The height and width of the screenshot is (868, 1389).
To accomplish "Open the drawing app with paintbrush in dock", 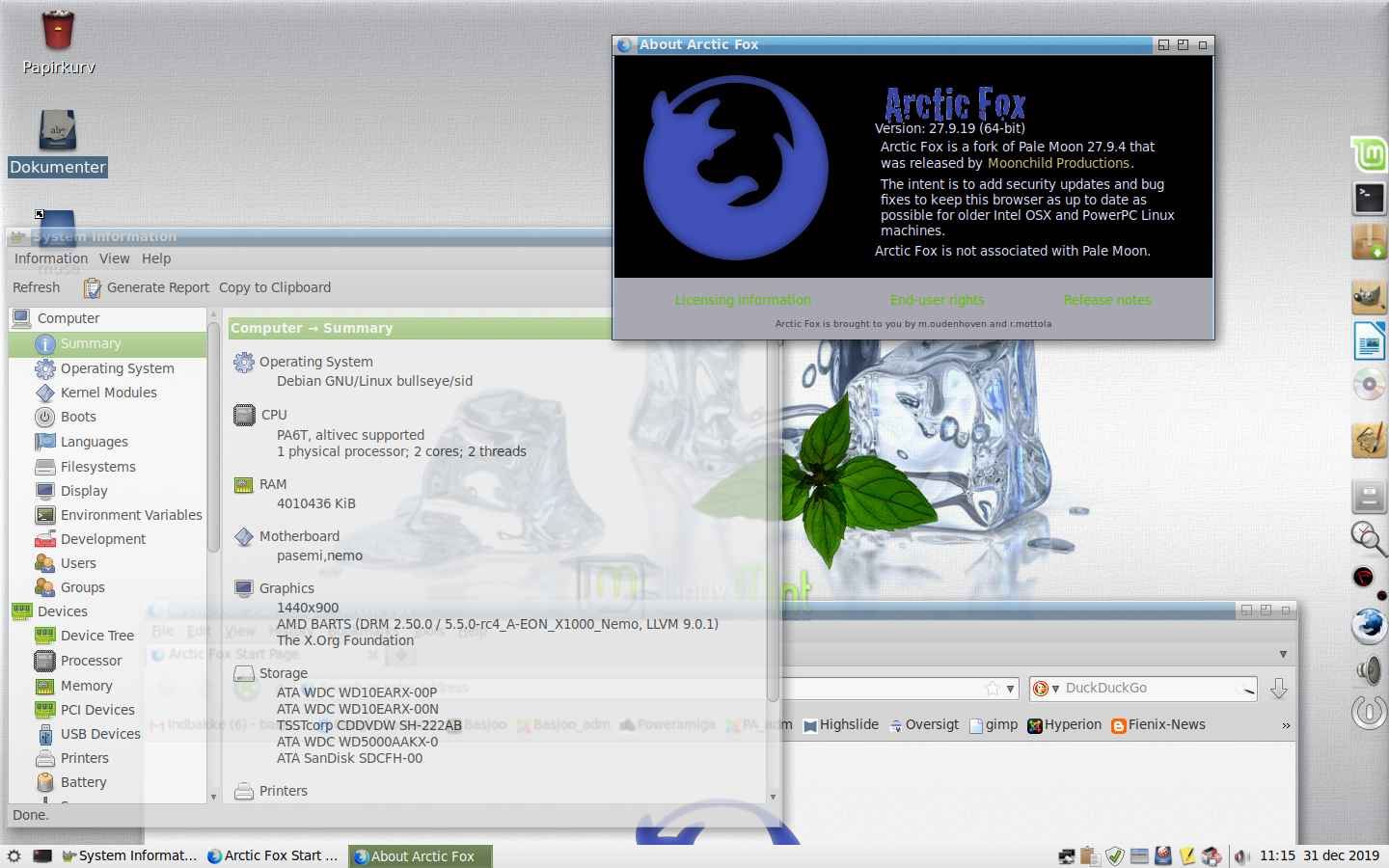I will 1369,441.
